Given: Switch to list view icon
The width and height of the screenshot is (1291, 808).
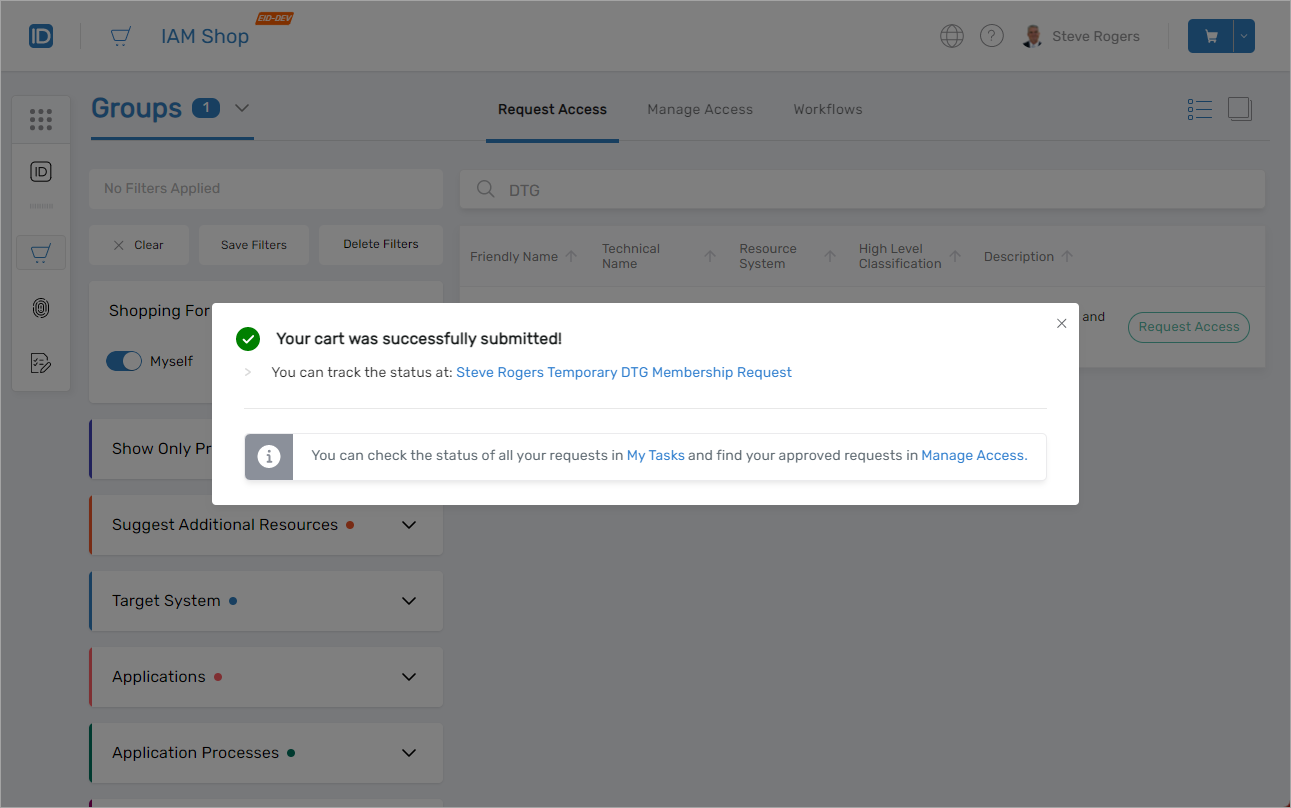Looking at the screenshot, I should pyautogui.click(x=1199, y=109).
